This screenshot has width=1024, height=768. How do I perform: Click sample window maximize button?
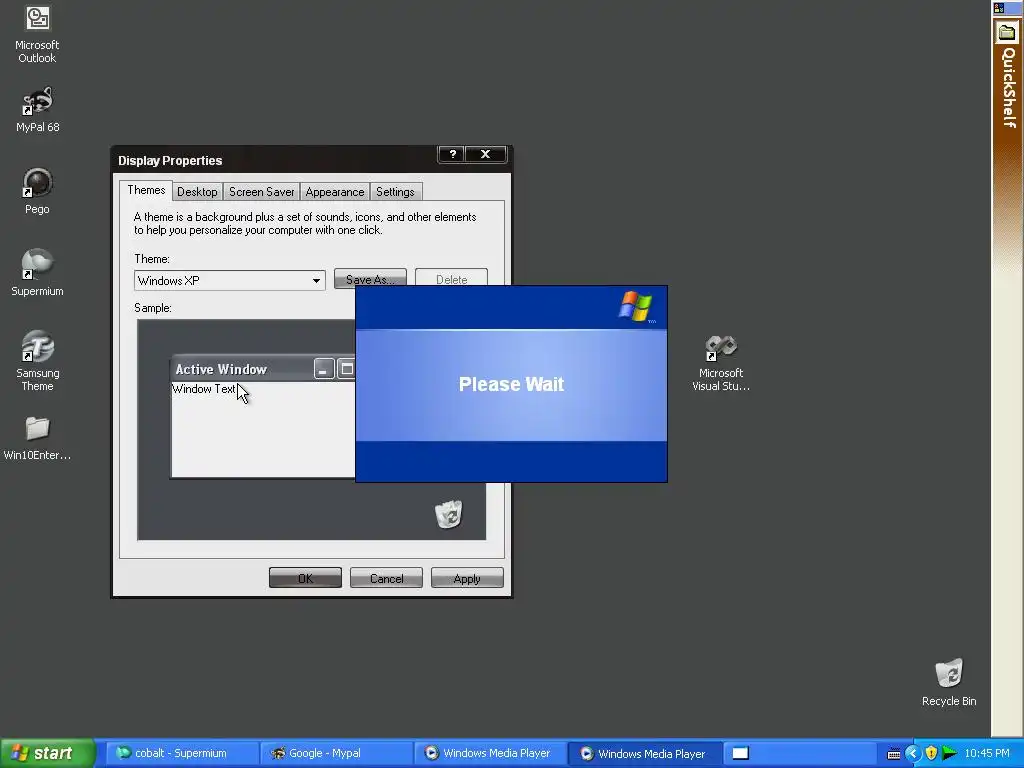click(x=347, y=369)
